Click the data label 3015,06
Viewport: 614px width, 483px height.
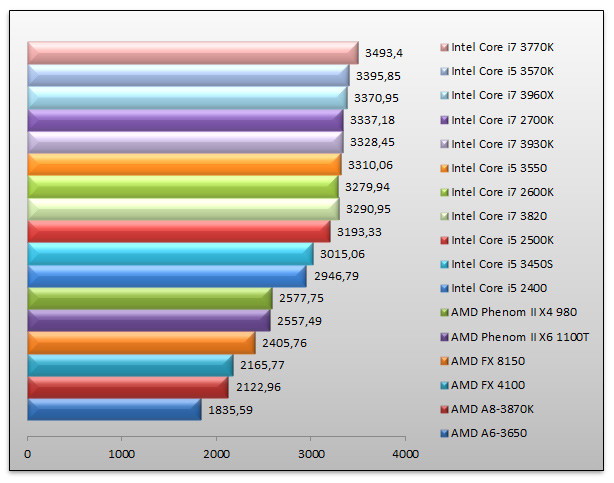(x=342, y=254)
